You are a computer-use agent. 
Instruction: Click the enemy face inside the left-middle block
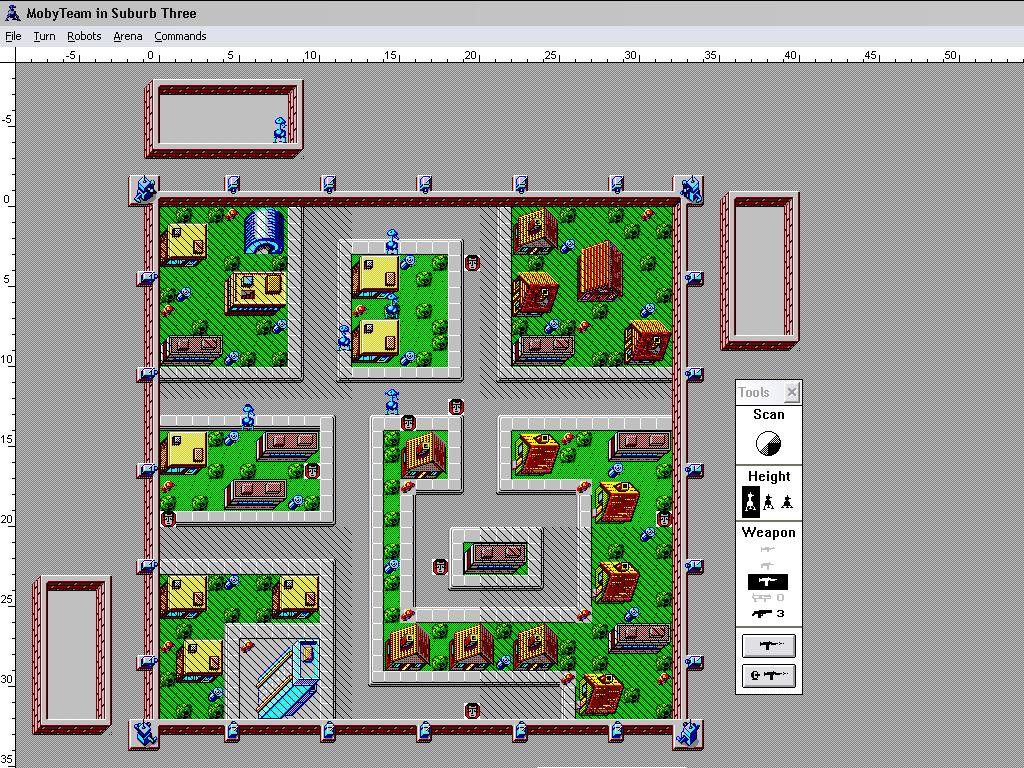click(312, 470)
